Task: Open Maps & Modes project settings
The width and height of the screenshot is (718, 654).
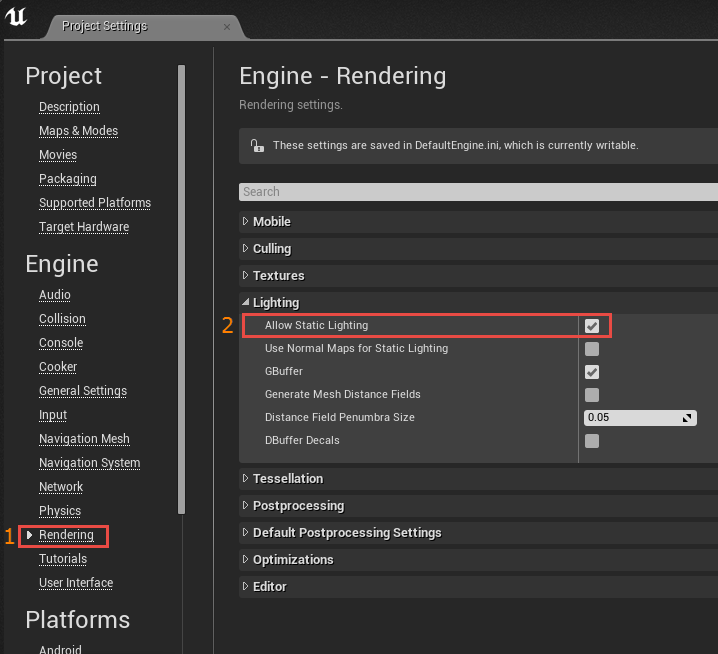Action: point(78,131)
